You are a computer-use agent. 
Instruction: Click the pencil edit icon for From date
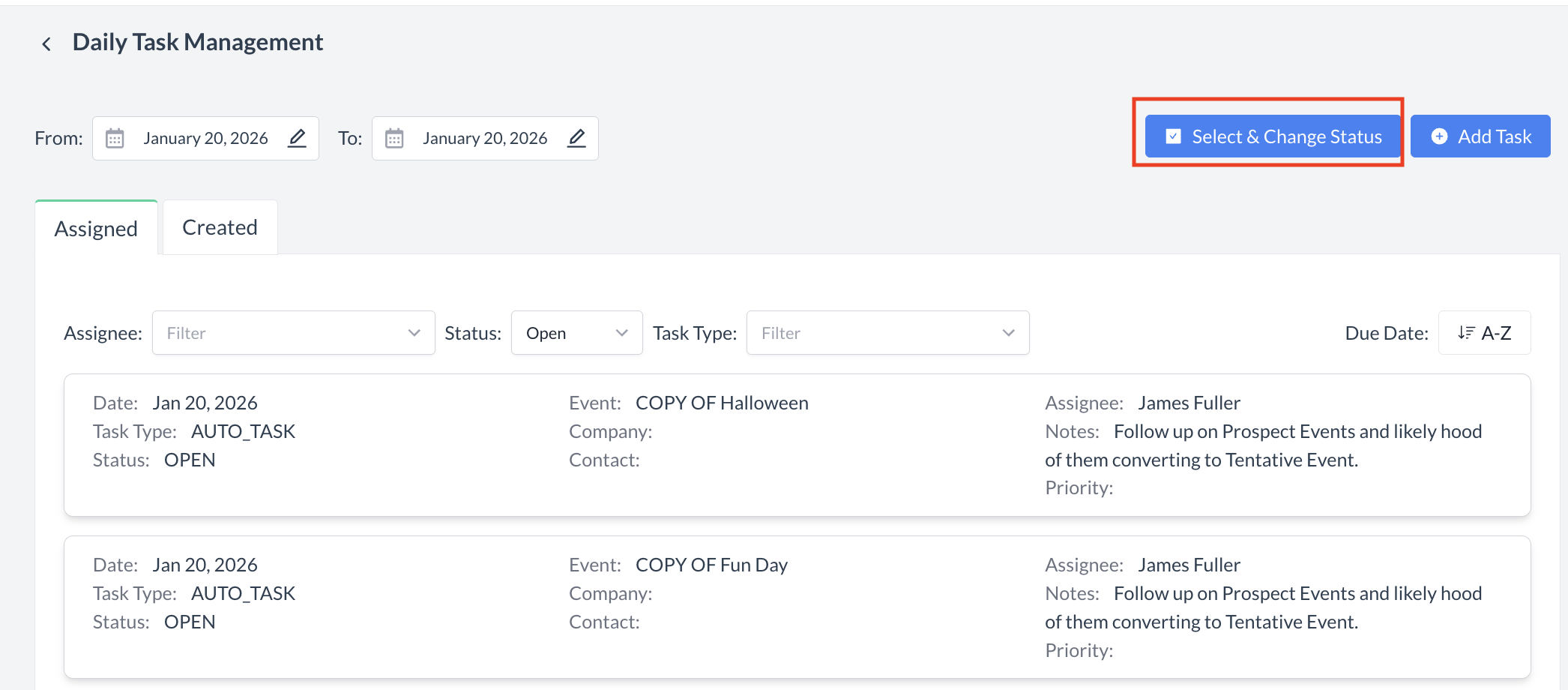(x=297, y=138)
